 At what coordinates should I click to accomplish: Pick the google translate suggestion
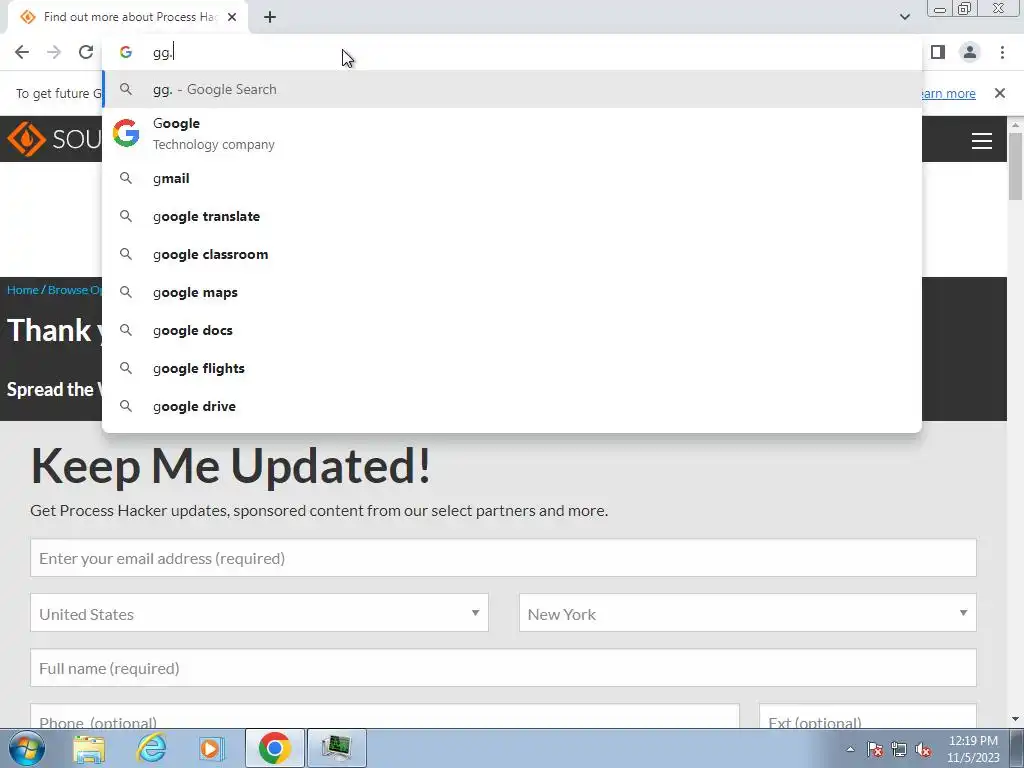[512, 216]
